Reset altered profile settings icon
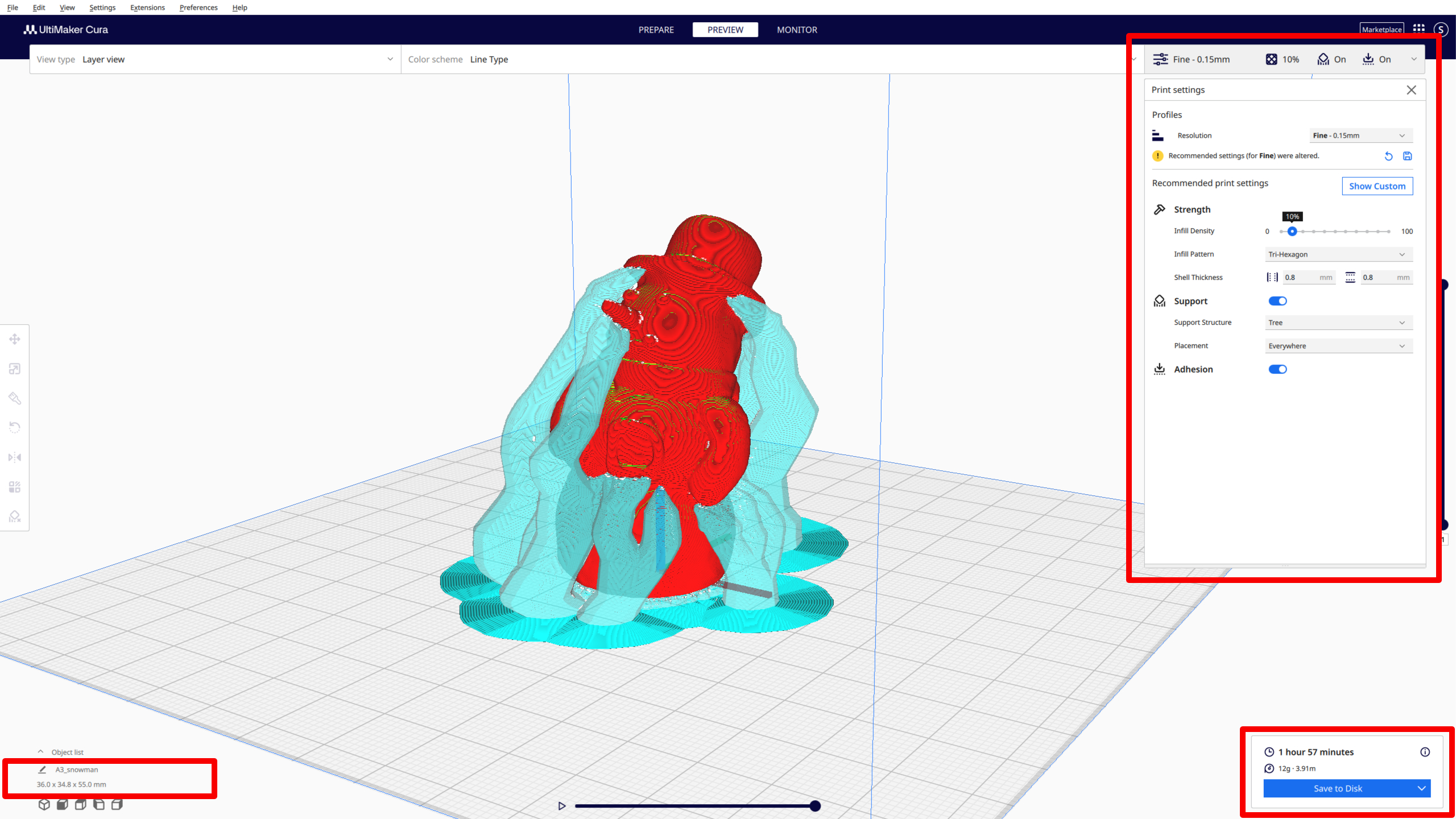This screenshot has width=1456, height=819. [x=1388, y=156]
